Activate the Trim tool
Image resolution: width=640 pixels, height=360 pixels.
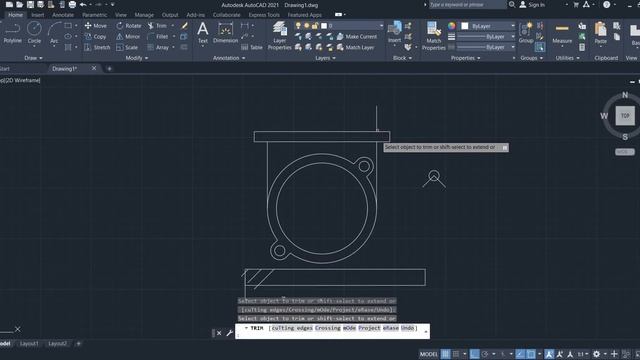click(x=157, y=26)
